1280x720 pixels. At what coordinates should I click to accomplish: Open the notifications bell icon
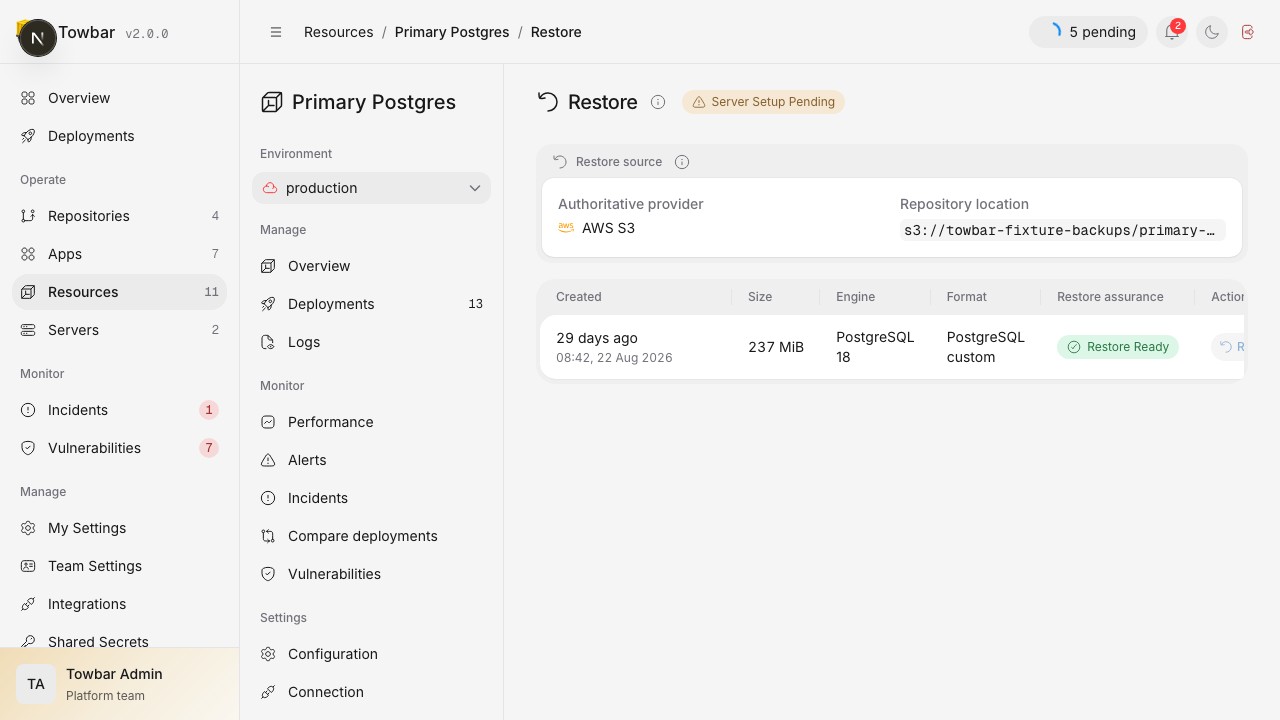click(x=1171, y=32)
